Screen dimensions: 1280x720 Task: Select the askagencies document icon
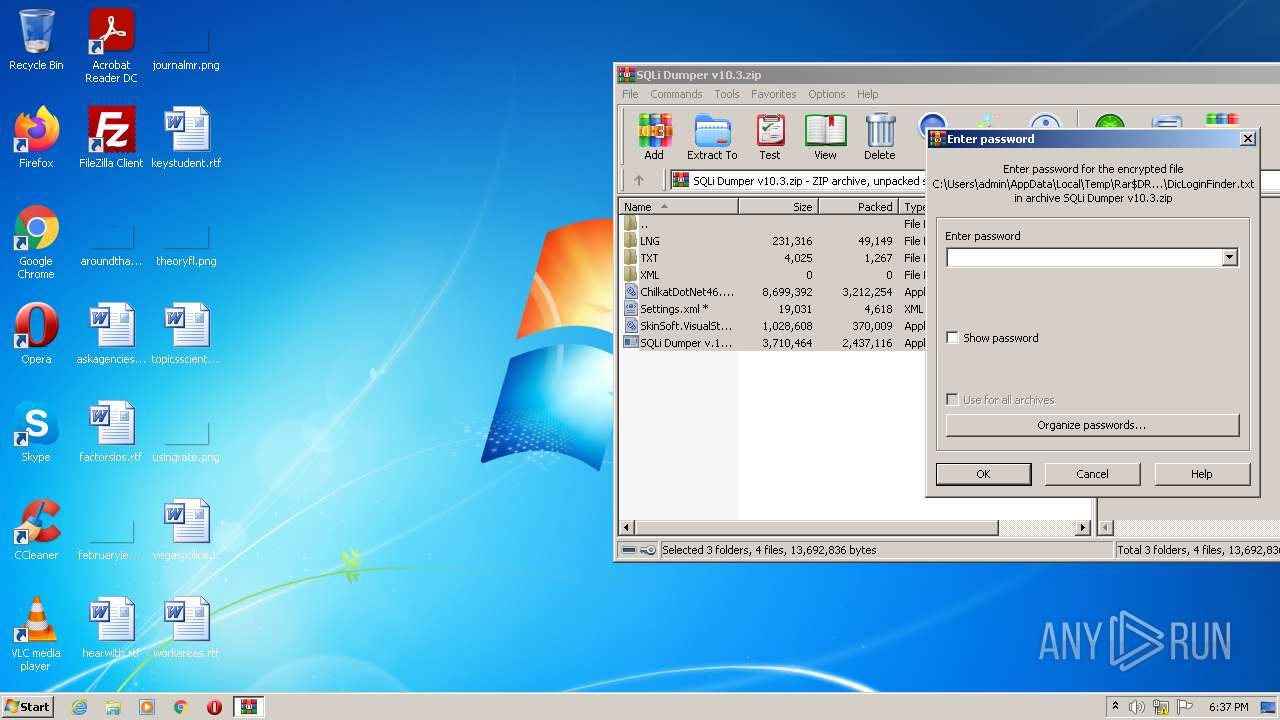pos(111,334)
